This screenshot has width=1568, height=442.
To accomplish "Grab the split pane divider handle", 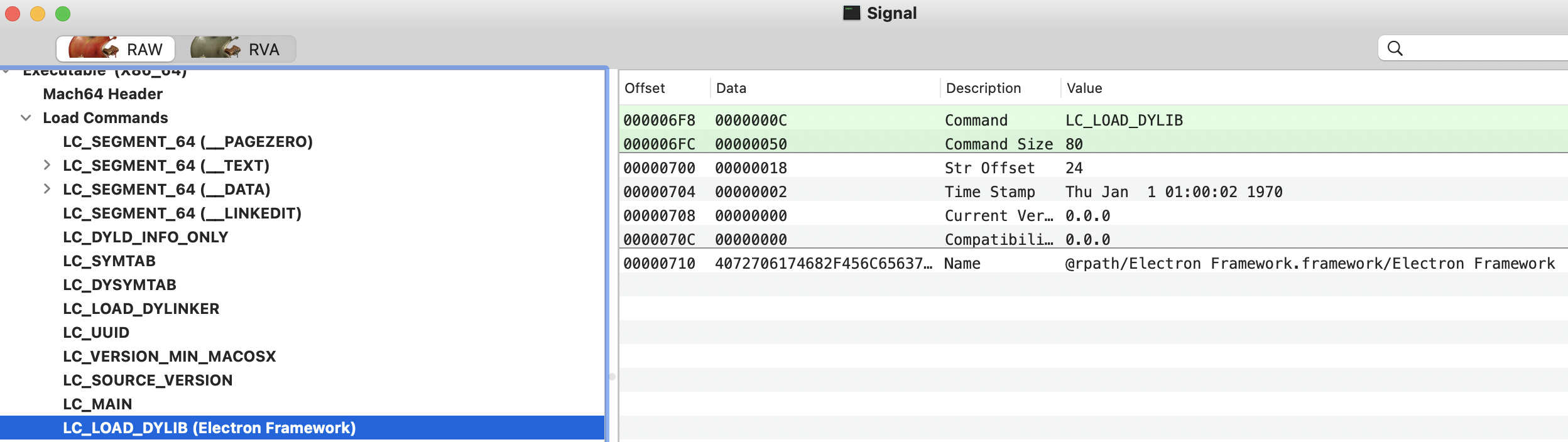I will (611, 377).
